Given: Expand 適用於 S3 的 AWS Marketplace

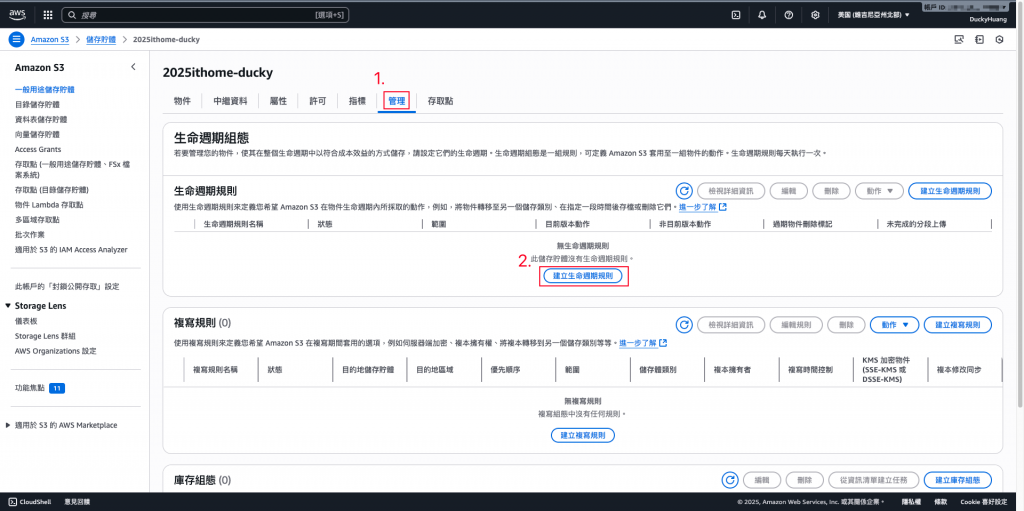Looking at the screenshot, I should tap(8, 425).
